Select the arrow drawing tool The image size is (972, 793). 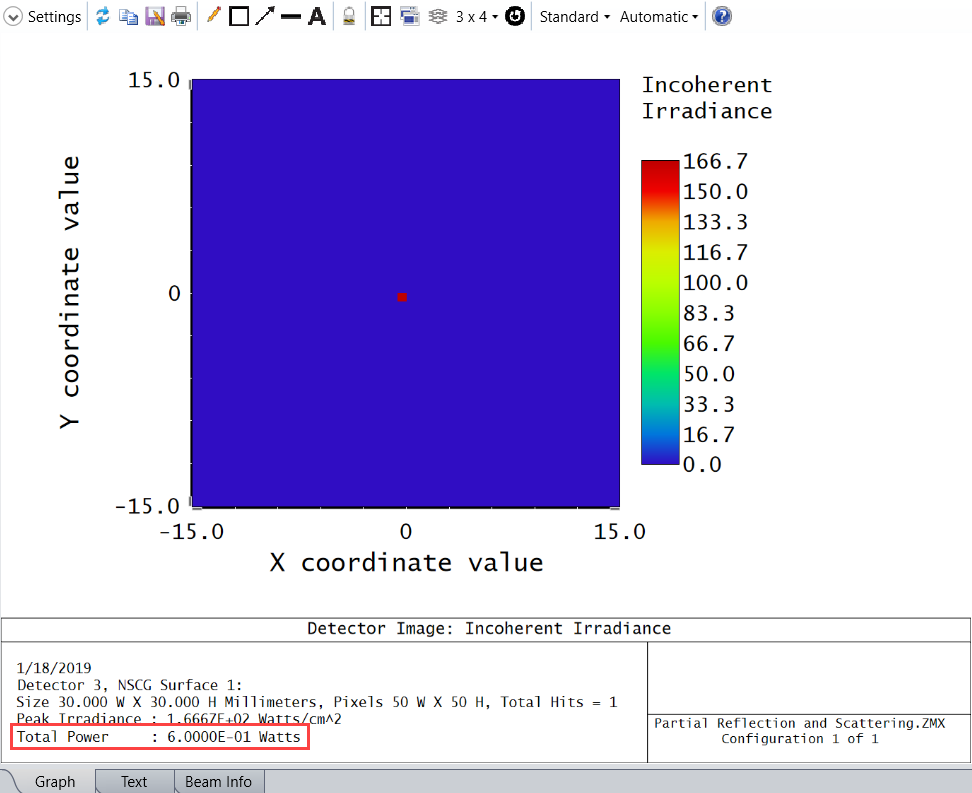(265, 17)
